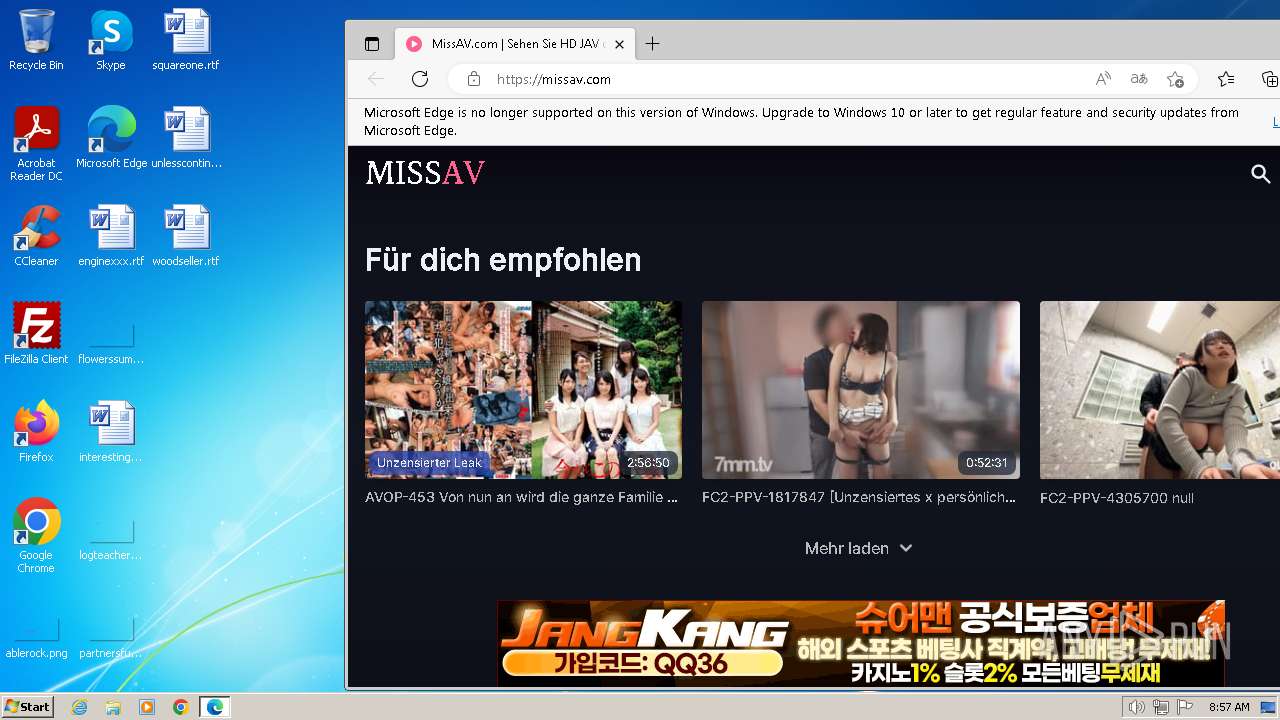This screenshot has width=1280, height=720.
Task: Click the 8:57 AM taskbar clock
Action: pyautogui.click(x=1229, y=707)
